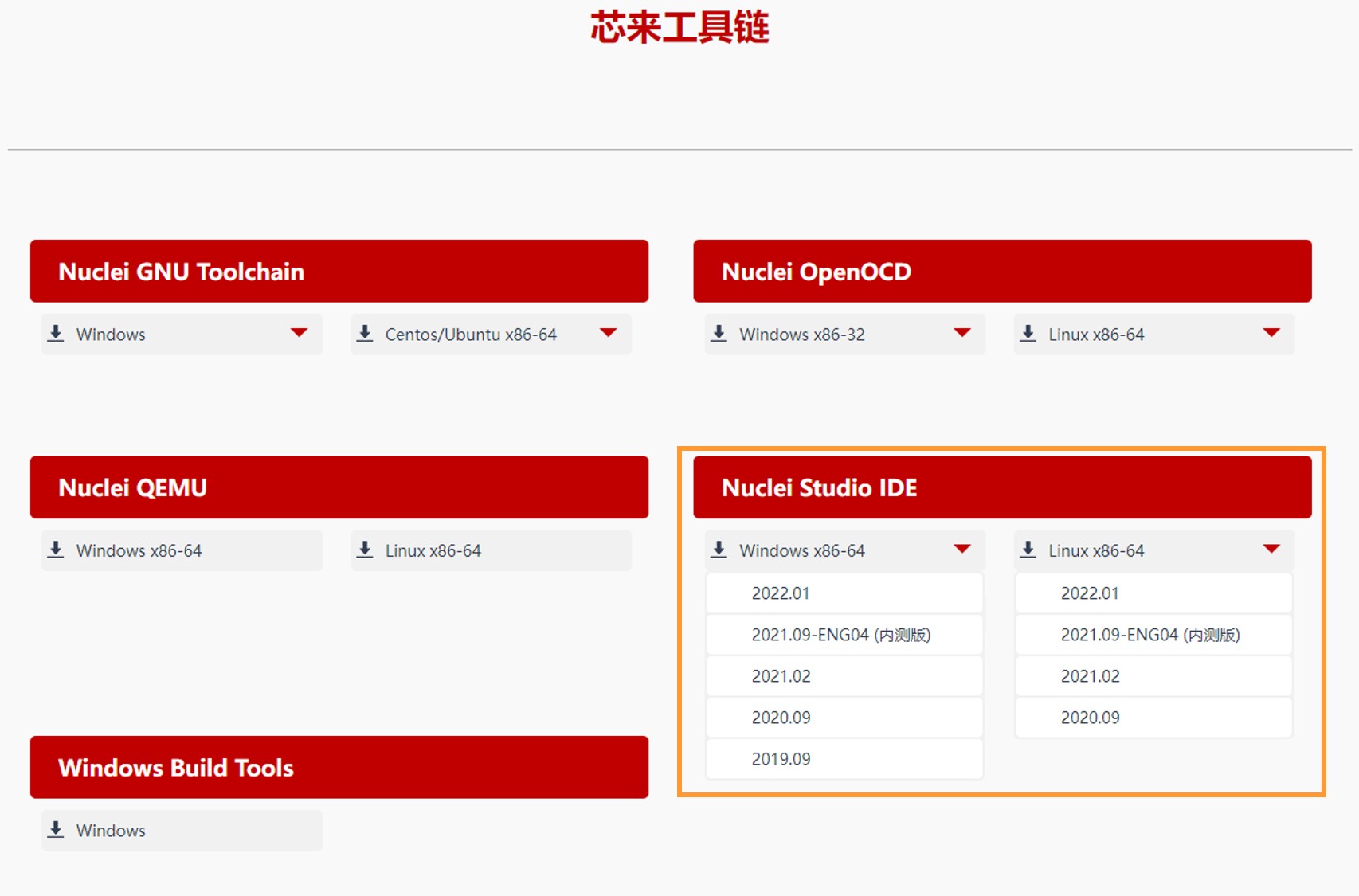Click download icon beside OpenOCD Linux x86-64

pyautogui.click(x=1028, y=334)
